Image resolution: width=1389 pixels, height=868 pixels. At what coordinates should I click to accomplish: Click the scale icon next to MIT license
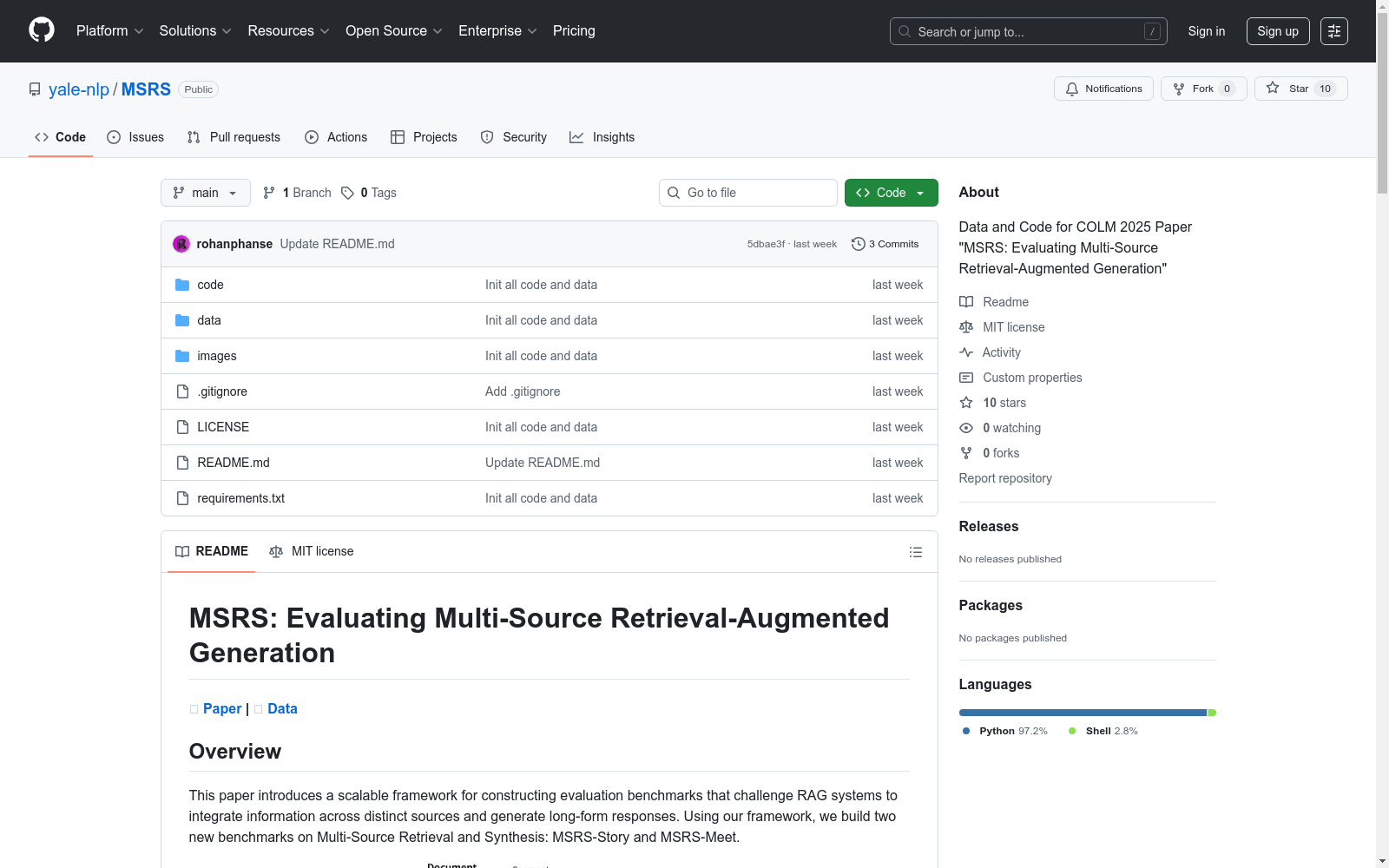click(966, 327)
